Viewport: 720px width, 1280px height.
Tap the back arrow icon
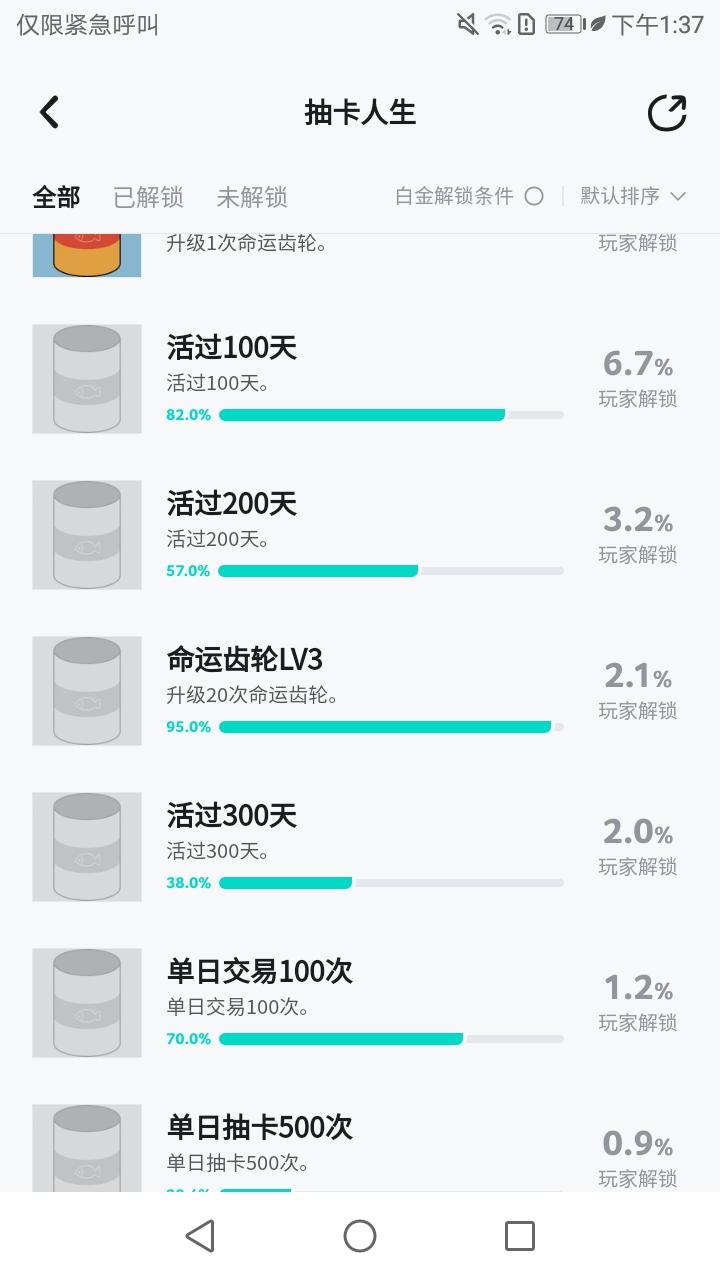[x=49, y=112]
